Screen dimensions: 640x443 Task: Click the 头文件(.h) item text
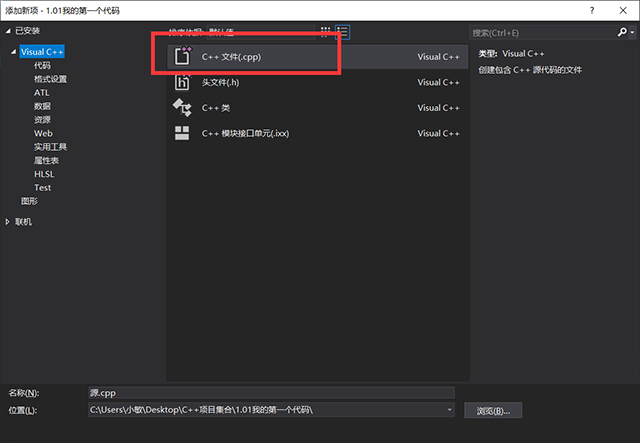220,82
